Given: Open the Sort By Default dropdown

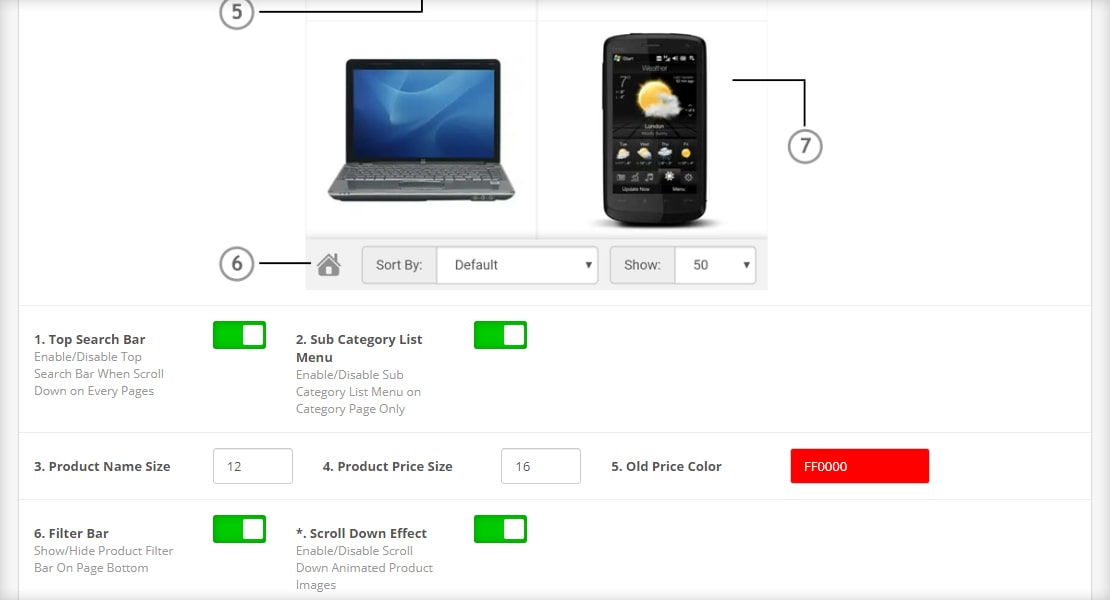Looking at the screenshot, I should [x=517, y=265].
